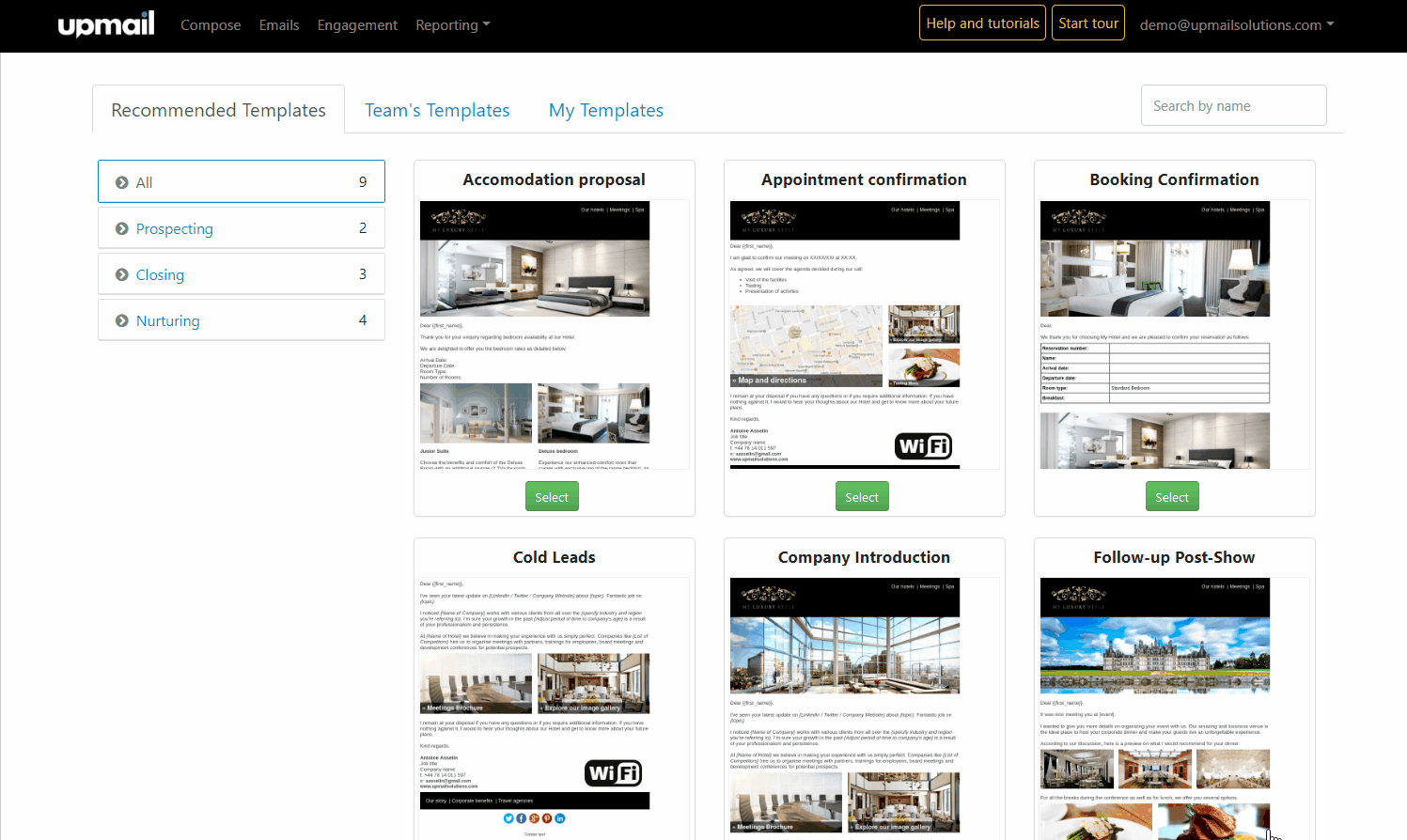The height and width of the screenshot is (840, 1407).
Task: Click the Cold Leads template title
Action: coord(554,557)
